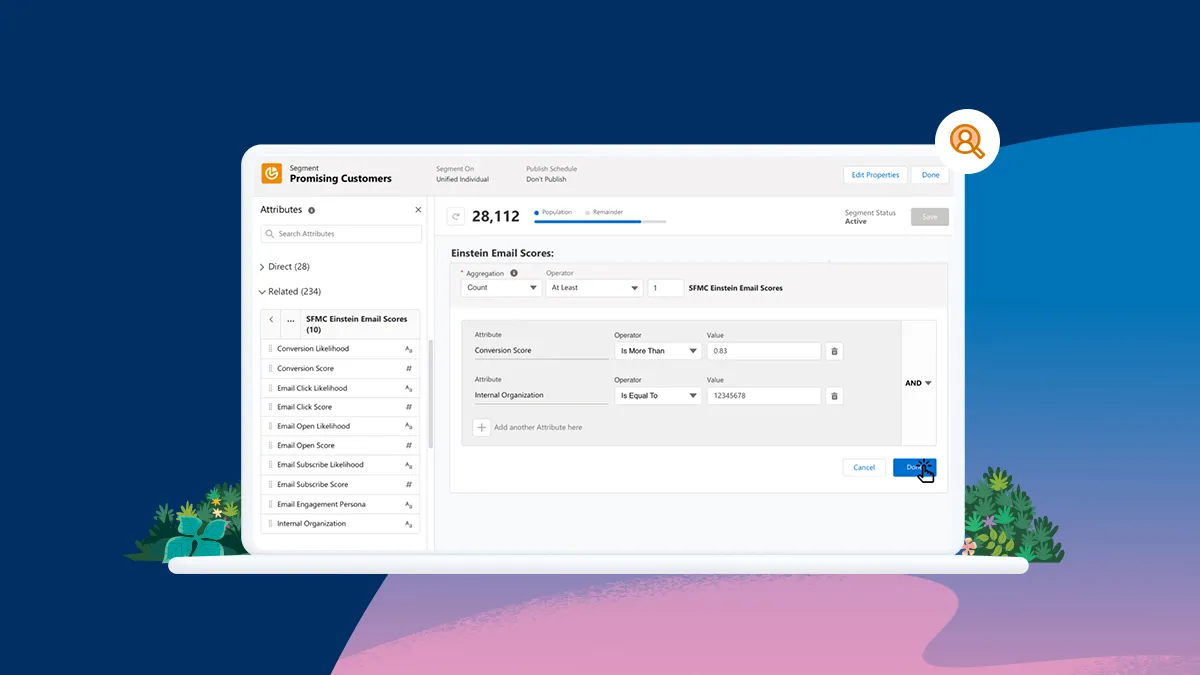
Task: Cancel the Einstein Email Scores rule edits
Action: tap(863, 467)
